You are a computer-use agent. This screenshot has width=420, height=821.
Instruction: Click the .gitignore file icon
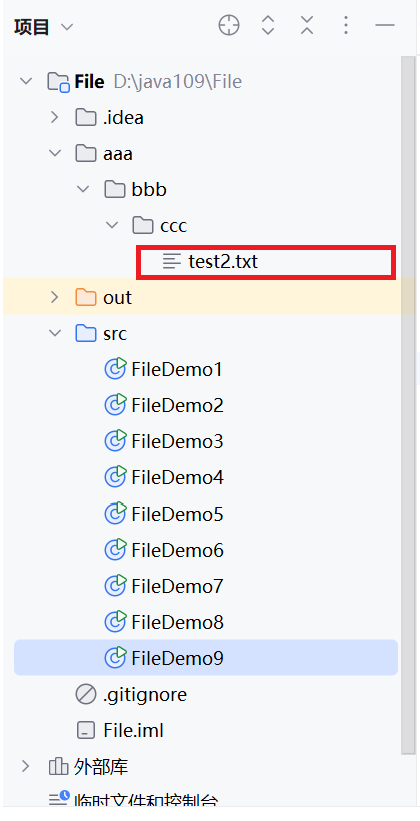[86, 694]
